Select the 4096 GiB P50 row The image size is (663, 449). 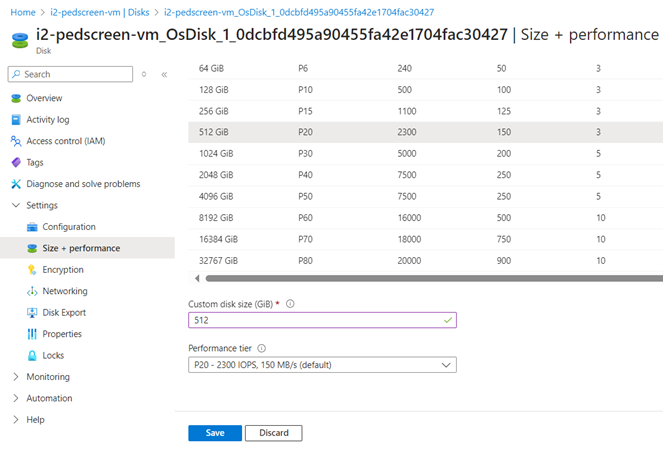pyautogui.click(x=425, y=197)
